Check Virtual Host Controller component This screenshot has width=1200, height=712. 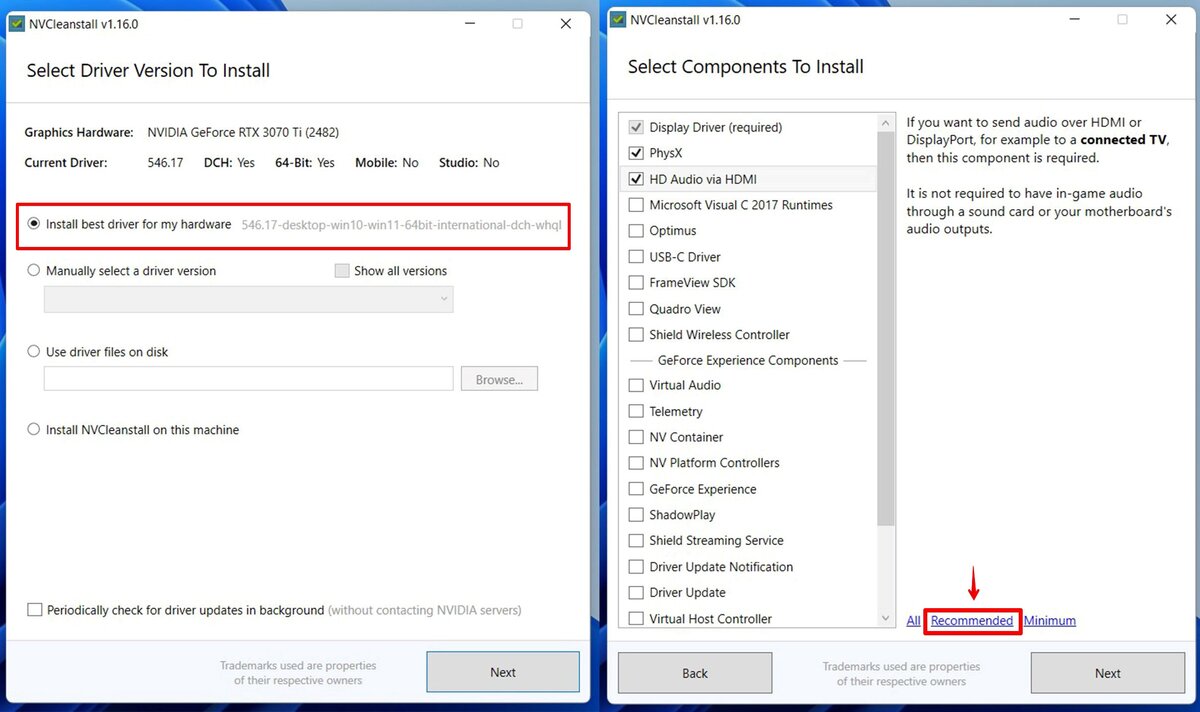(636, 619)
